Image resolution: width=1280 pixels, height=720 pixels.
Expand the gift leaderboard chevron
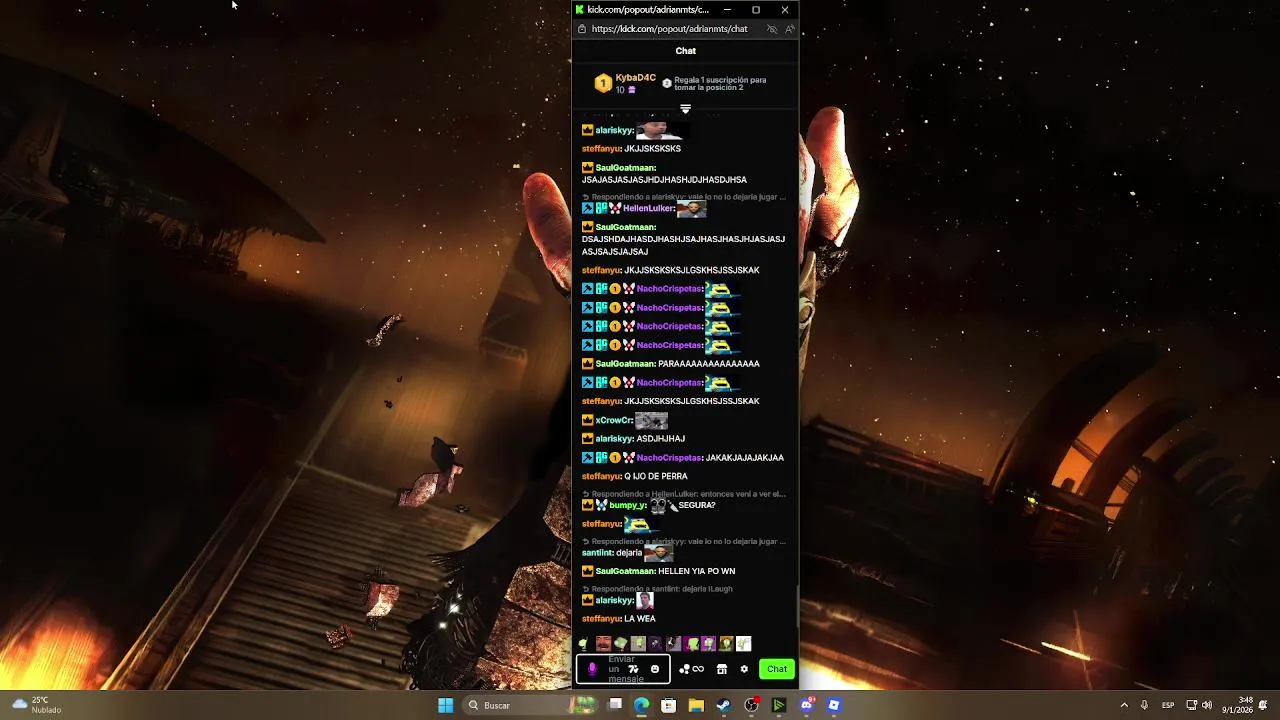685,108
